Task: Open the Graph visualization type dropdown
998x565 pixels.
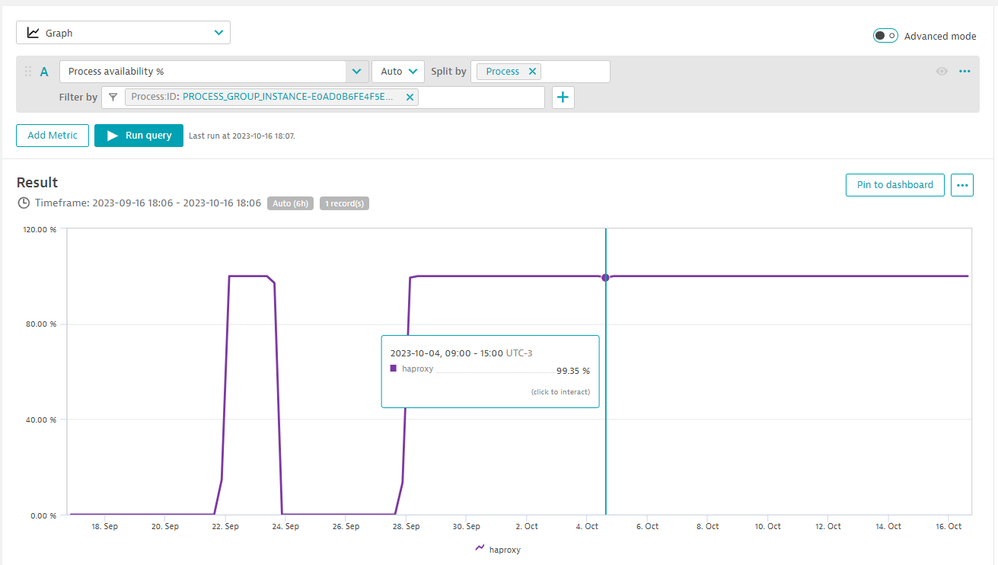Action: 123,33
